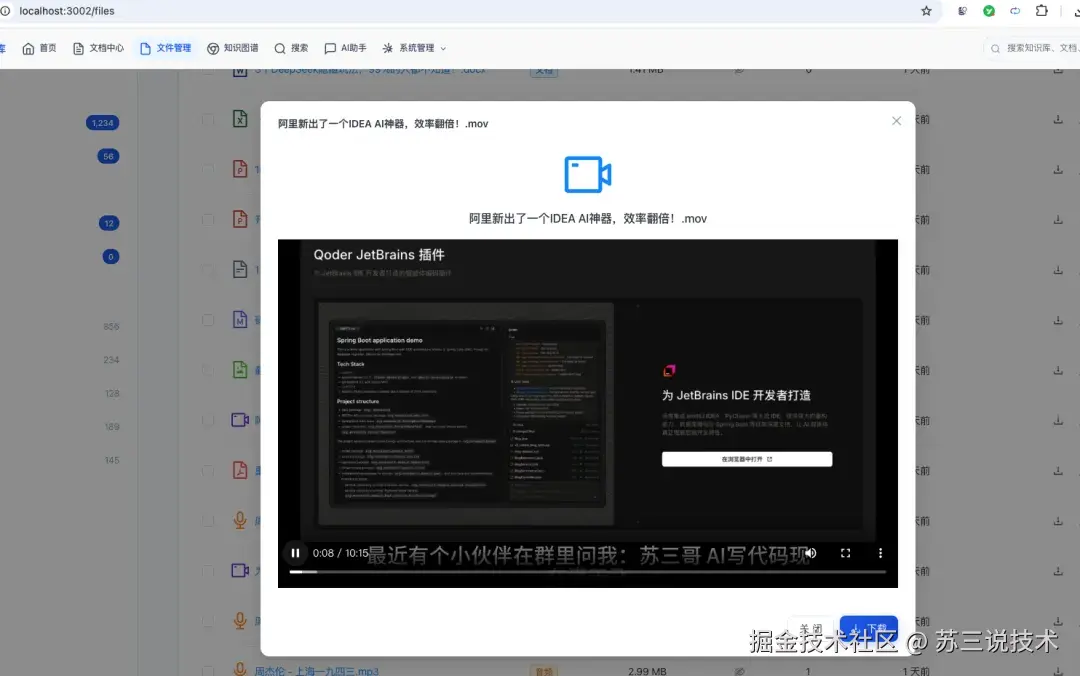
Task: Click the sidebar count 856
Action: [111, 326]
